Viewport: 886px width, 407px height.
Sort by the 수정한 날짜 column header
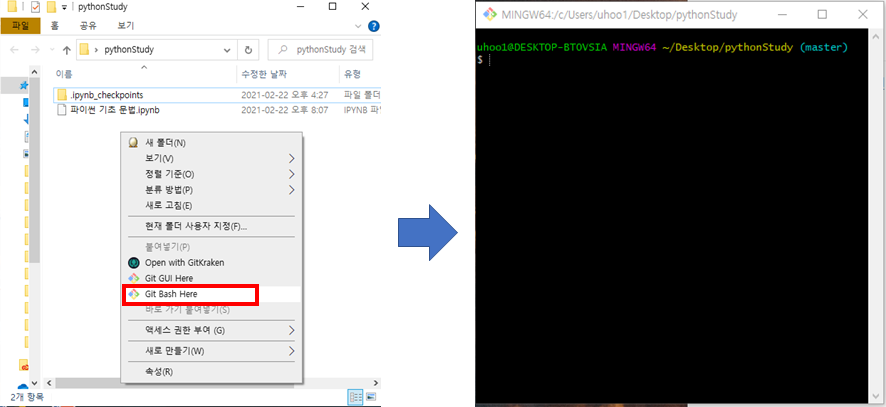pos(264,74)
